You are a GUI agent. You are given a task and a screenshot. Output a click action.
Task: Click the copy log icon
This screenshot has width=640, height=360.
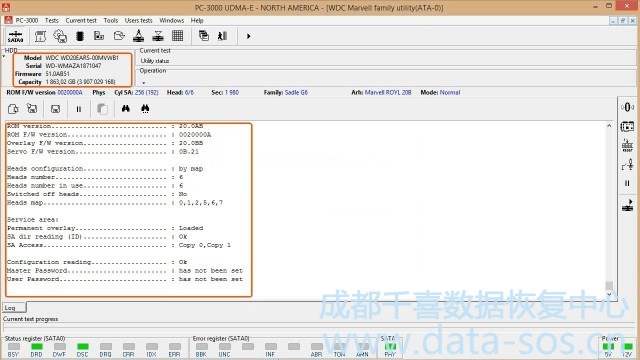[102, 109]
